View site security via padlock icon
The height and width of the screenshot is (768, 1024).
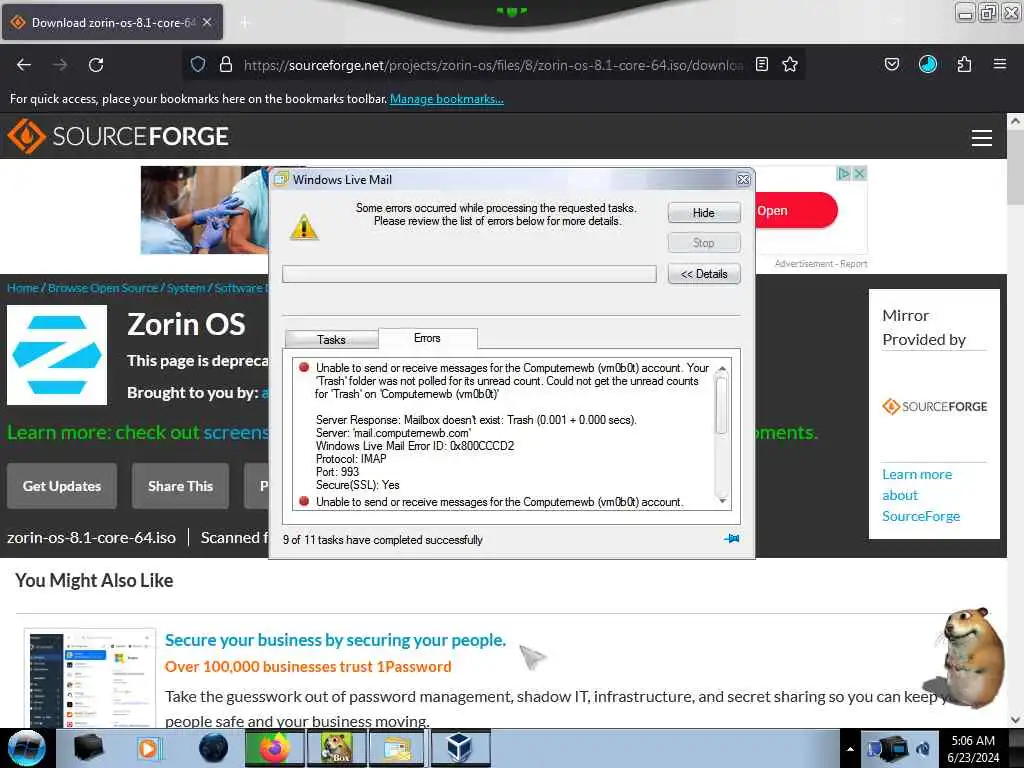226,64
